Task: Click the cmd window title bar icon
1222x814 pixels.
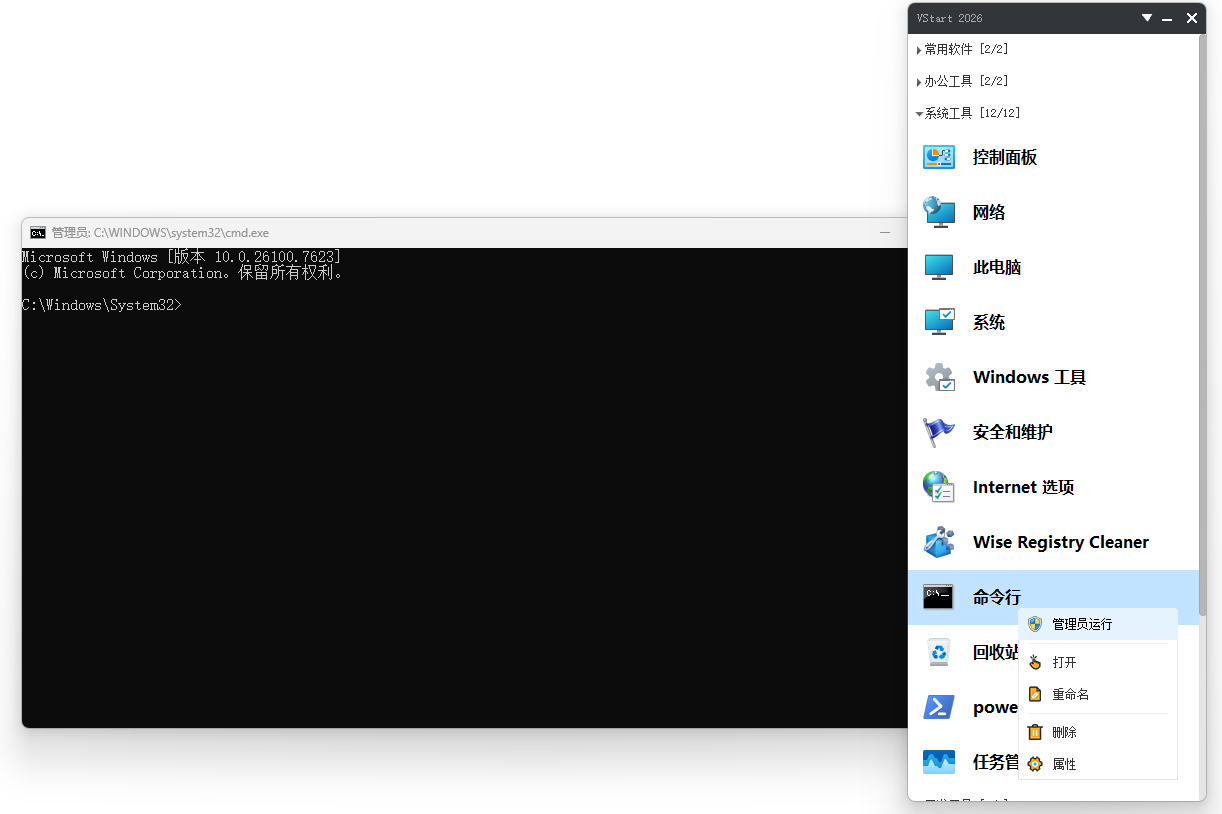Action: point(38,233)
